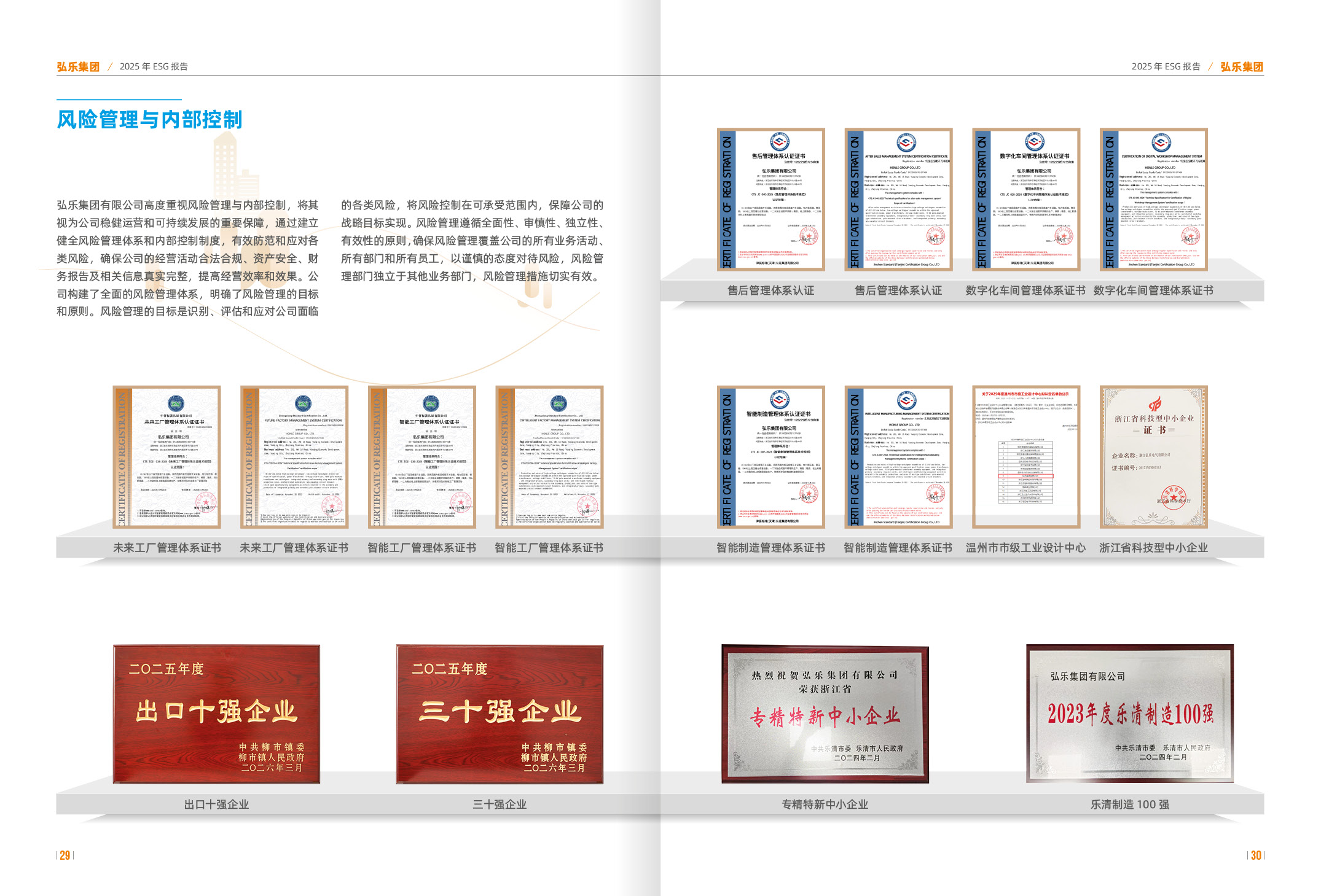Click the 出口十强企业 caption under the plaque
This screenshot has height=896, width=1321.
click(x=216, y=804)
